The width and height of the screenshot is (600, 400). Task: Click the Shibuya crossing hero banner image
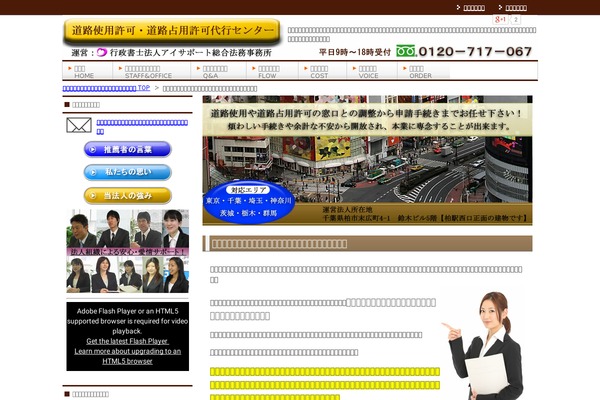[x=367, y=160]
